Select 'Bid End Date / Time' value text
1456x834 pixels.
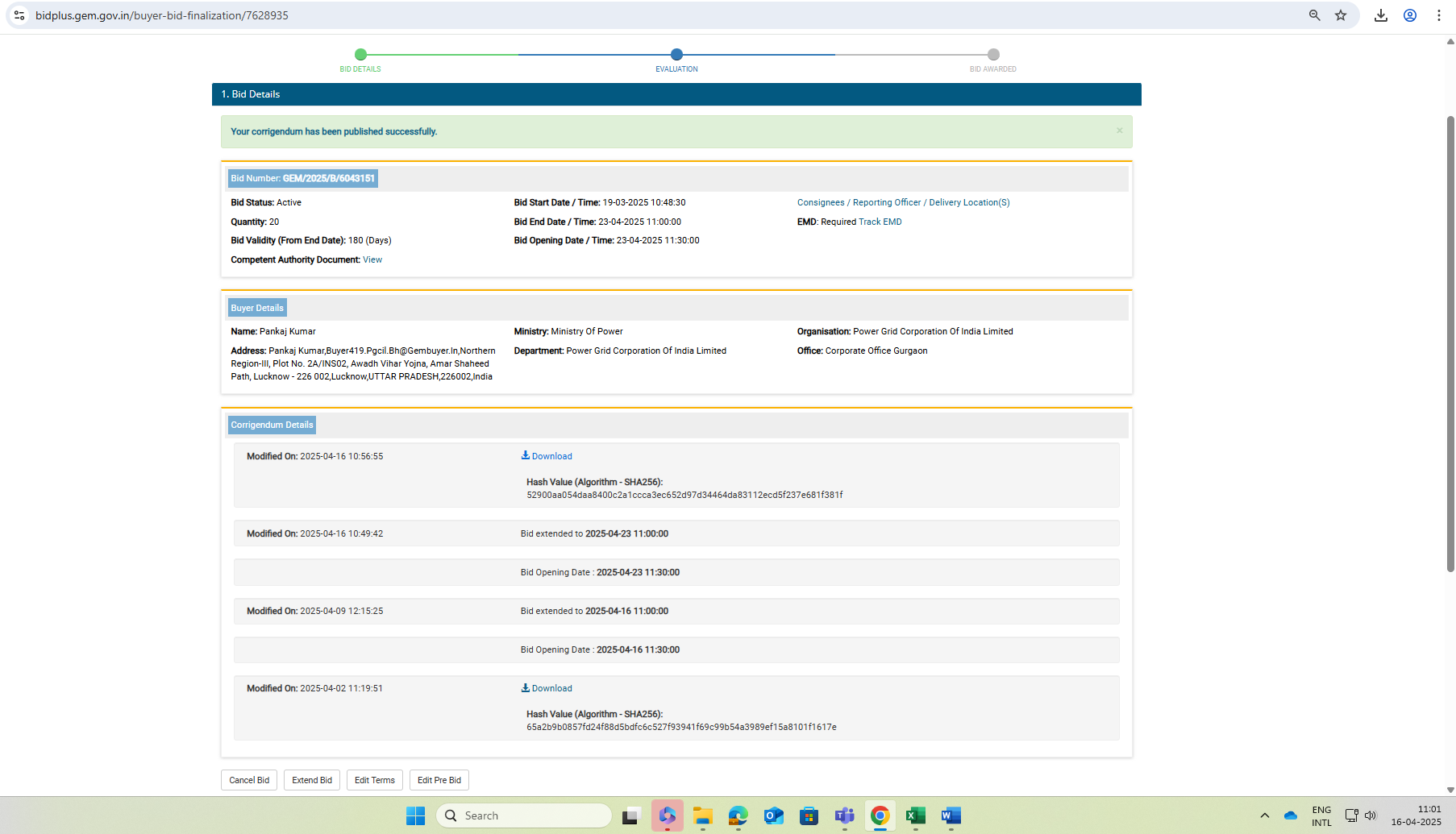(640, 222)
